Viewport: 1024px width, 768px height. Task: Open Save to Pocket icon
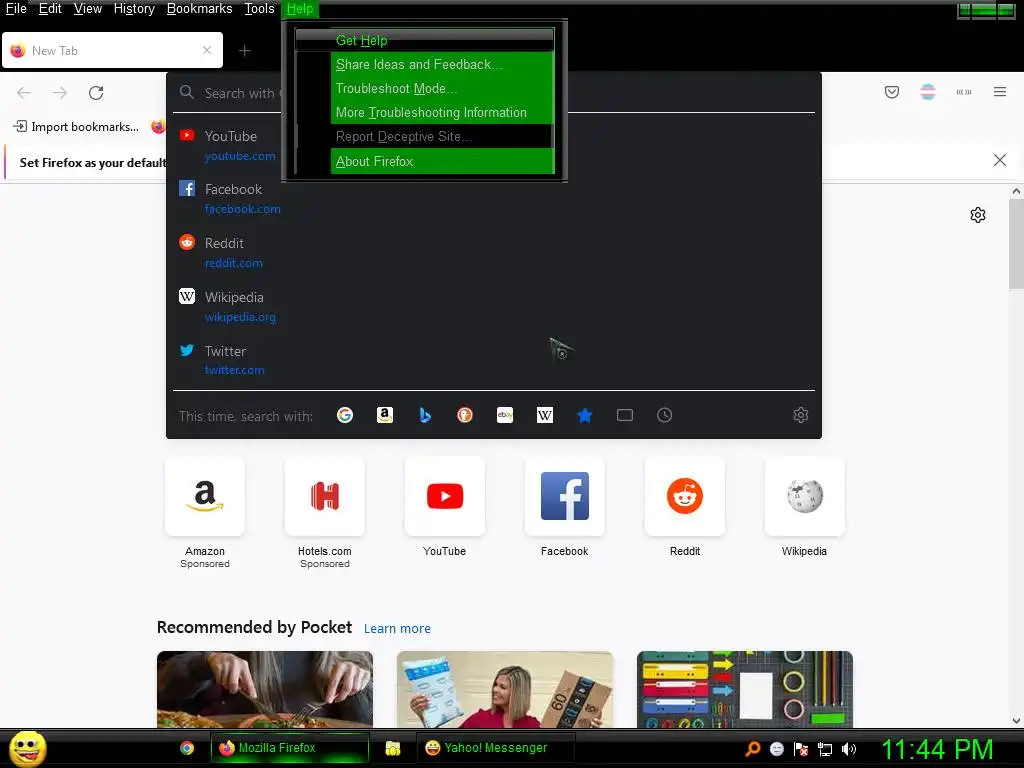[x=891, y=92]
